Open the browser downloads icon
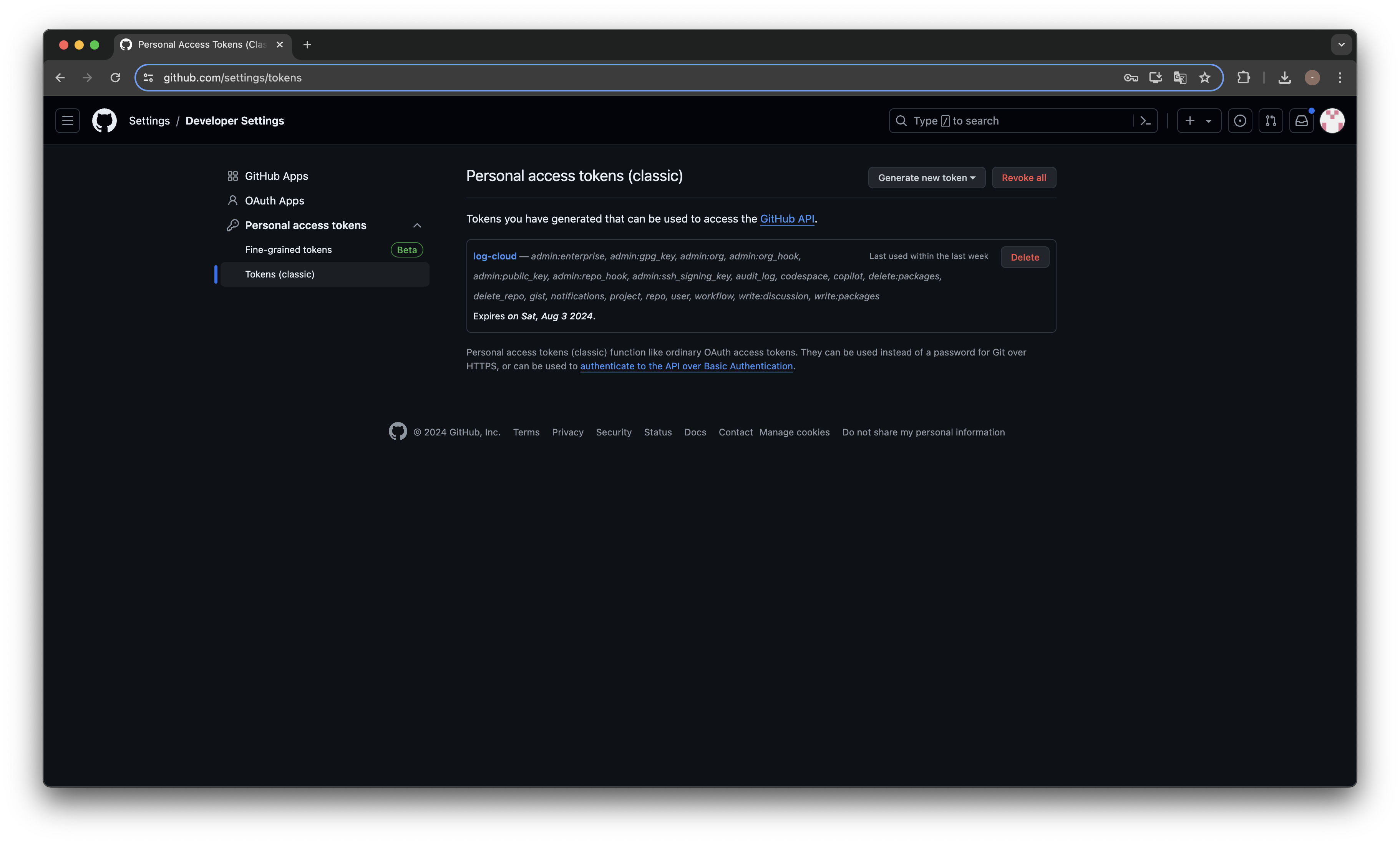The image size is (1400, 844). [x=1285, y=77]
